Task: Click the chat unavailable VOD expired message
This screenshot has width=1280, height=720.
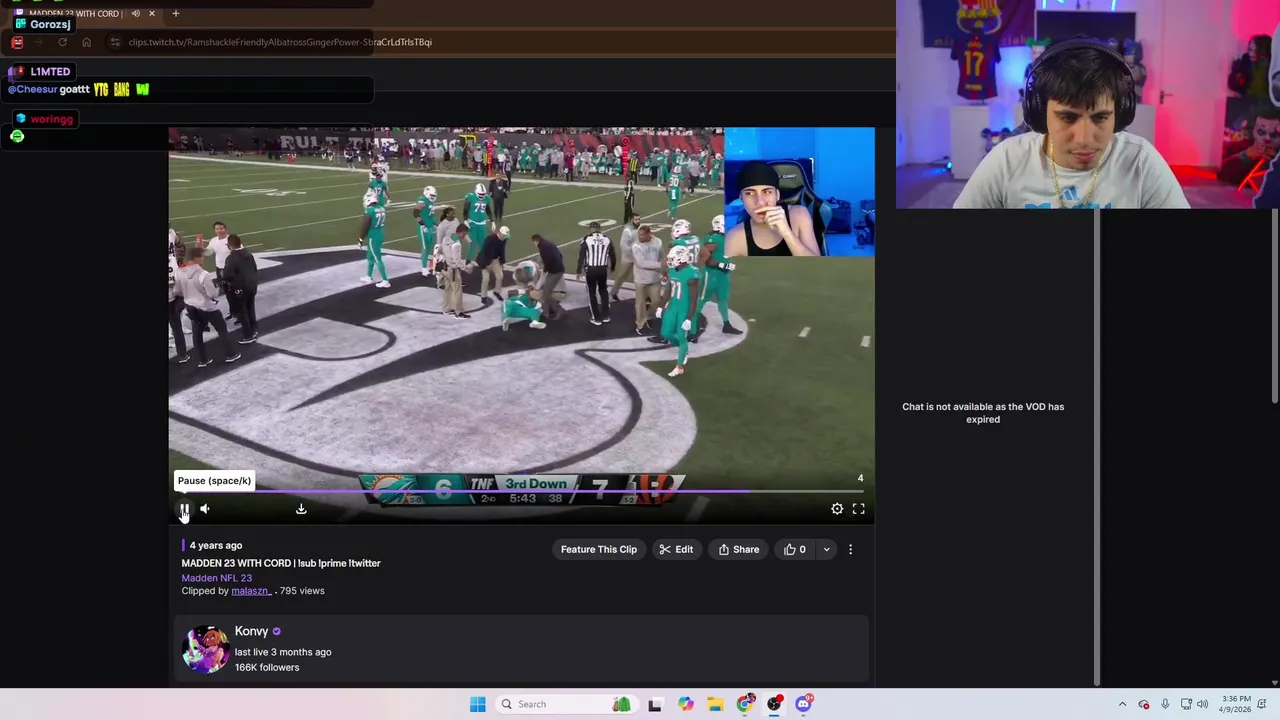Action: click(983, 413)
